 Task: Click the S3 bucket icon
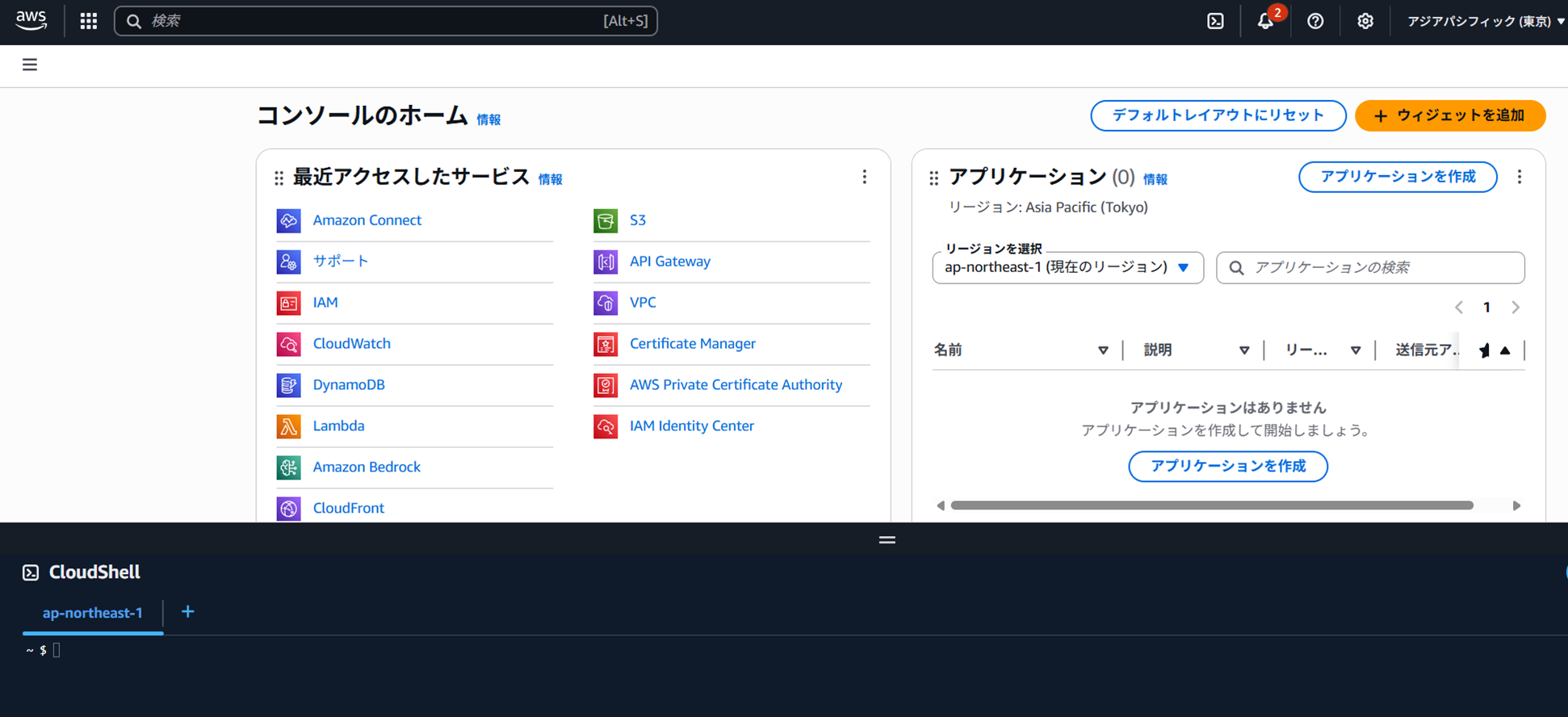pyautogui.click(x=606, y=220)
